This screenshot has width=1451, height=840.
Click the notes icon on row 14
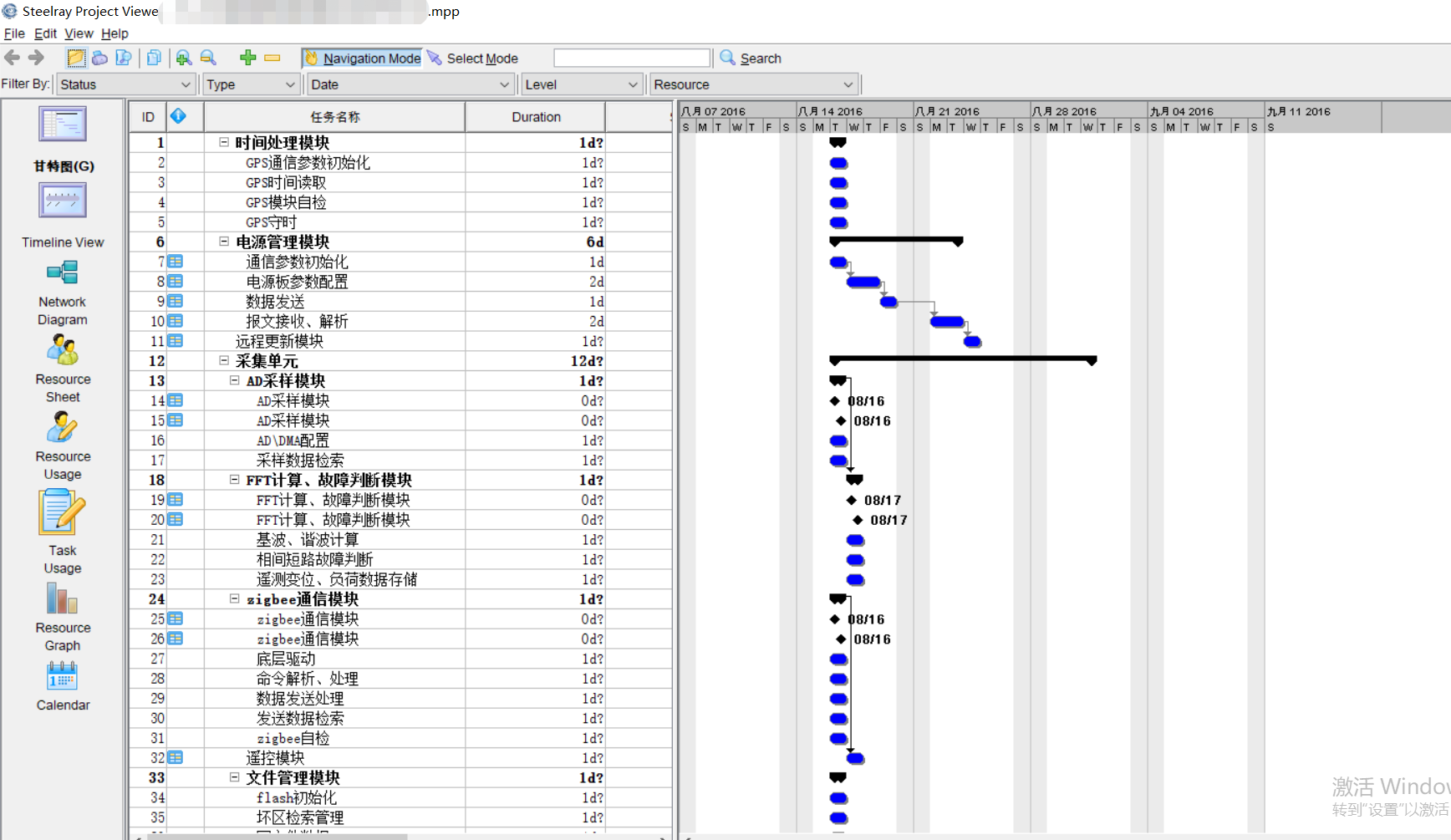pos(176,400)
